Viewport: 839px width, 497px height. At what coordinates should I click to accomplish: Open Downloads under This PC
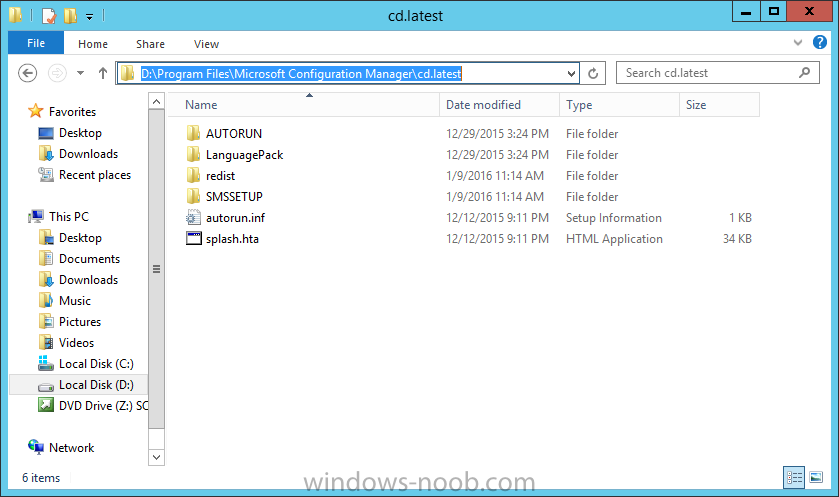(88, 280)
